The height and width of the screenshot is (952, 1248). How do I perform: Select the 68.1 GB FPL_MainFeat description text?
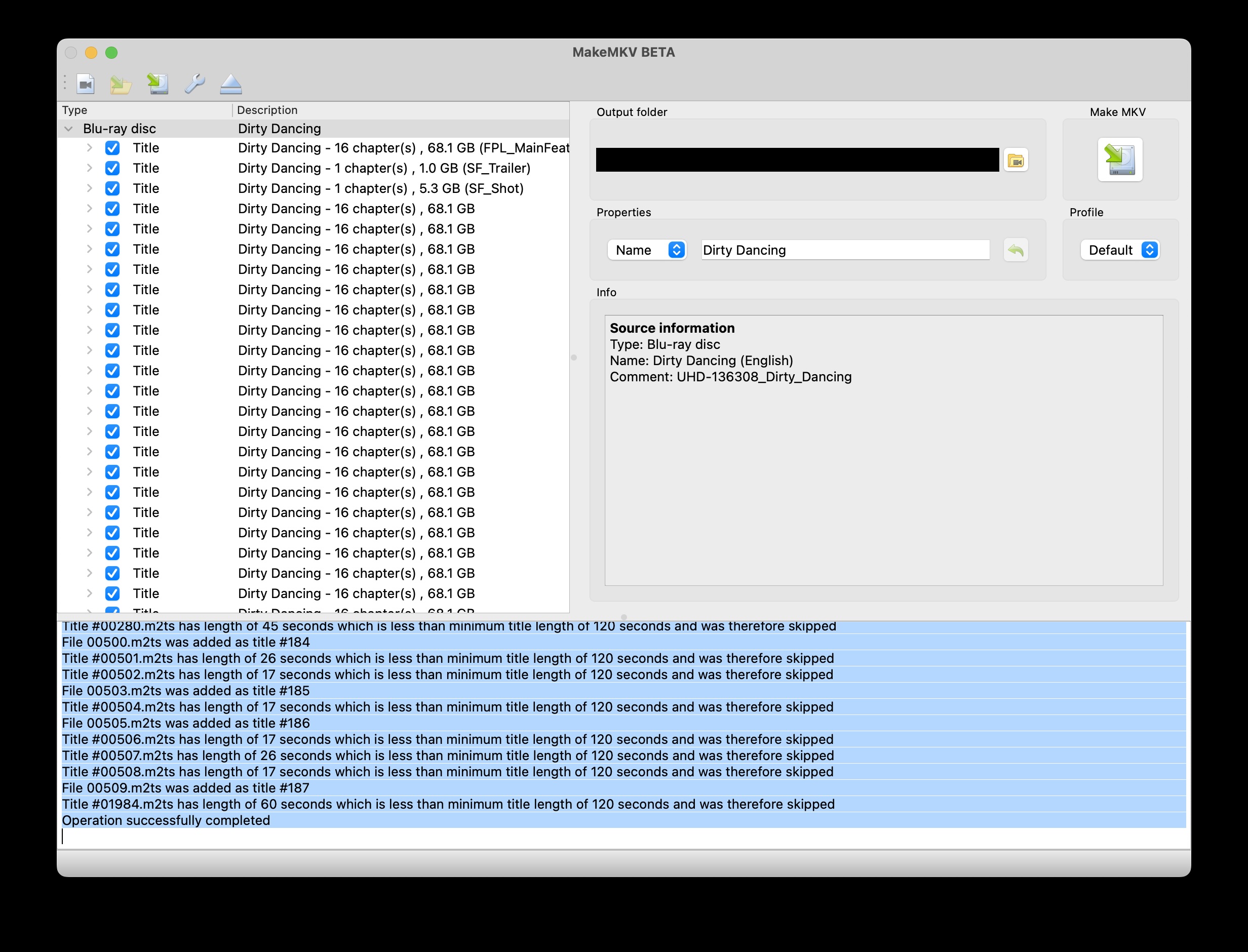click(404, 148)
